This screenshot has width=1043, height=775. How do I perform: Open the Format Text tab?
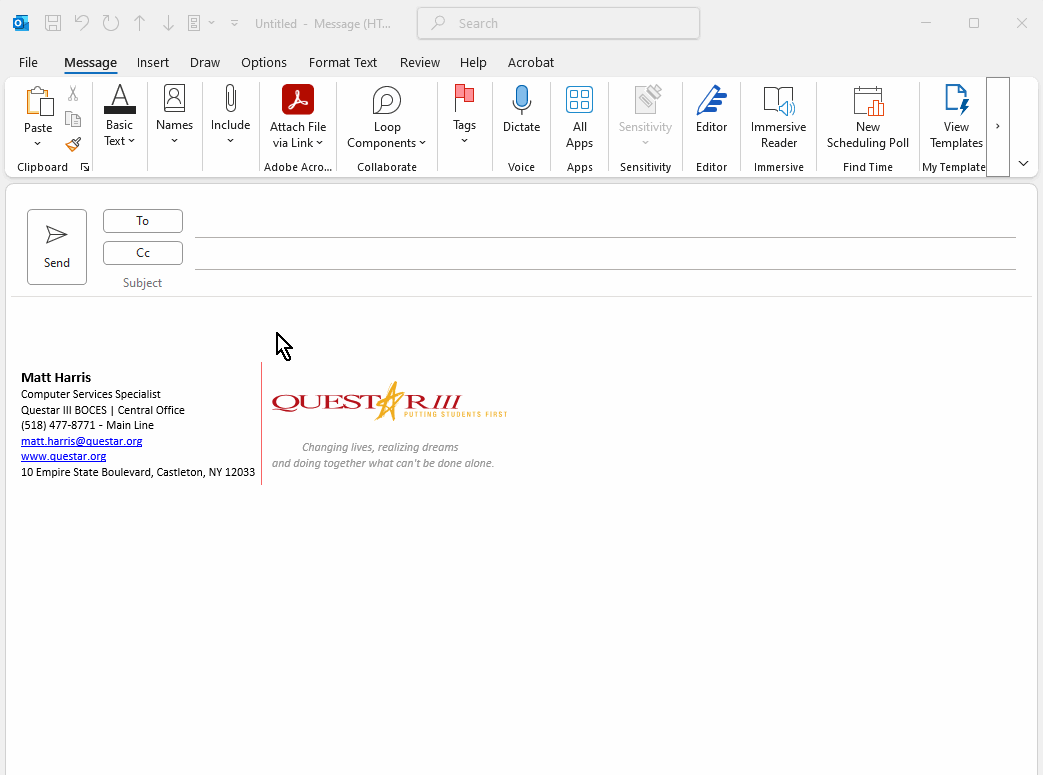(343, 62)
